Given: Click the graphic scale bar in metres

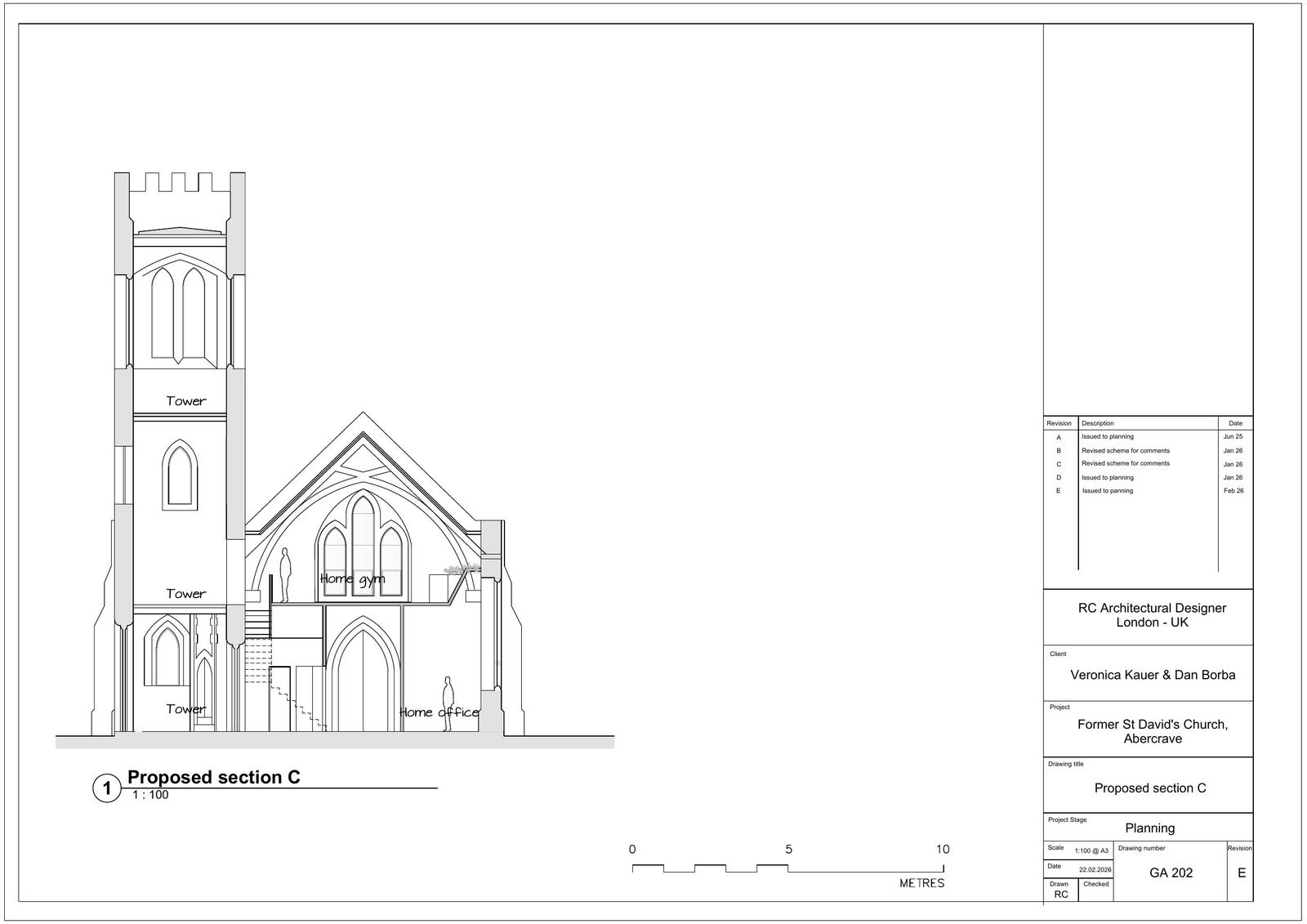Looking at the screenshot, I should [x=788, y=868].
